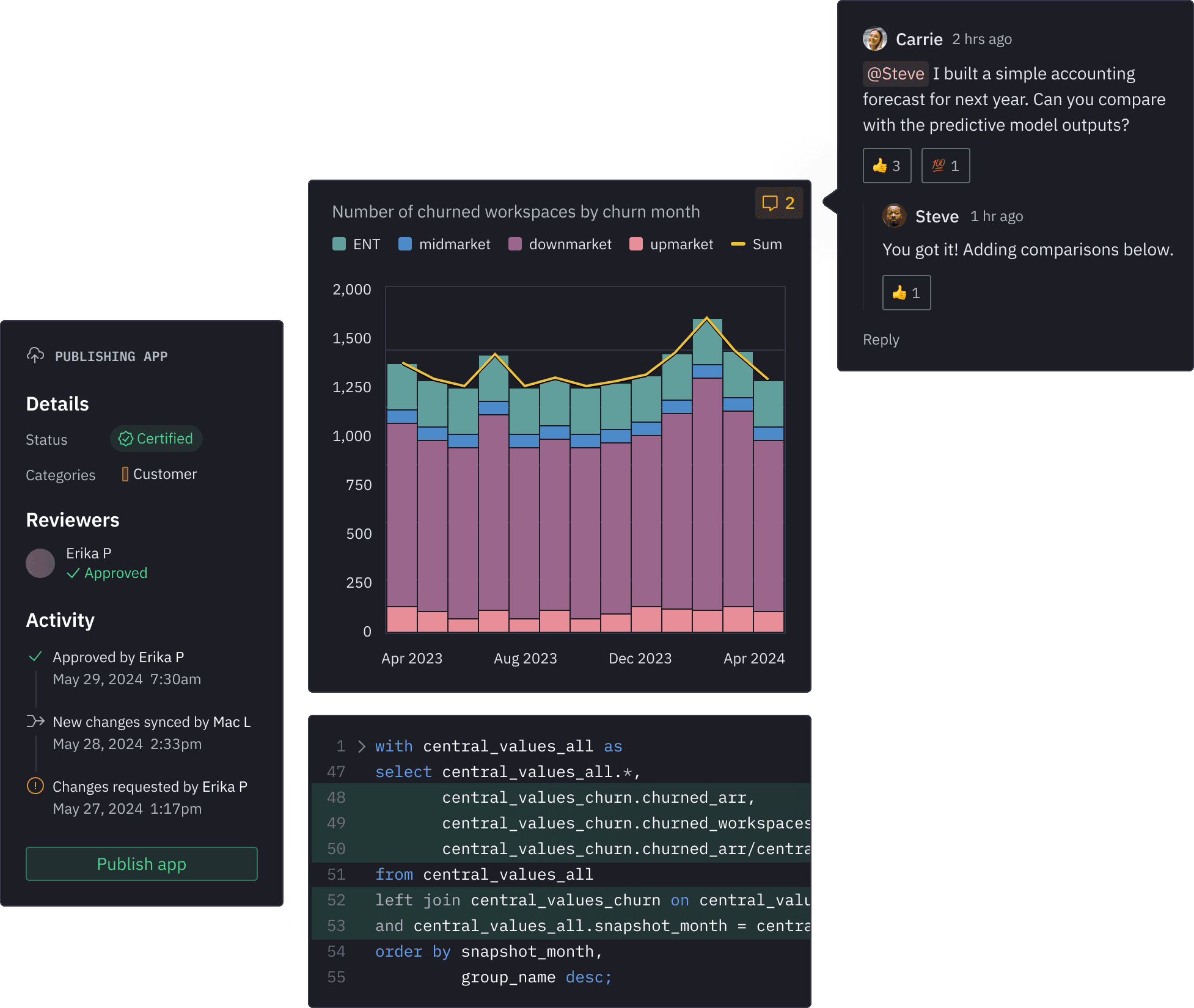The width and height of the screenshot is (1194, 1008).
Task: Click Reply under the comment thread
Action: [881, 340]
